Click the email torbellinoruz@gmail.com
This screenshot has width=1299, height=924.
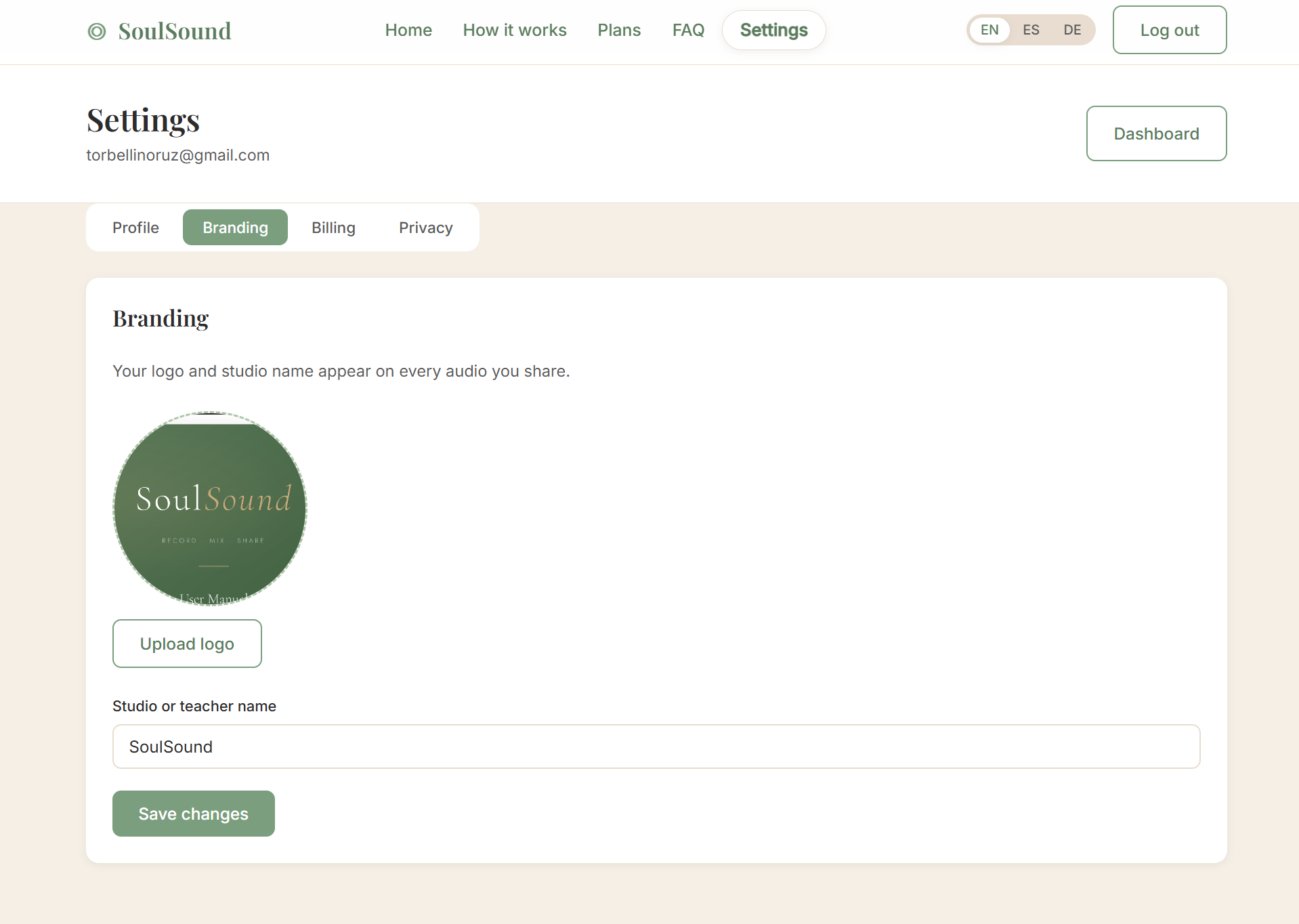pos(177,154)
